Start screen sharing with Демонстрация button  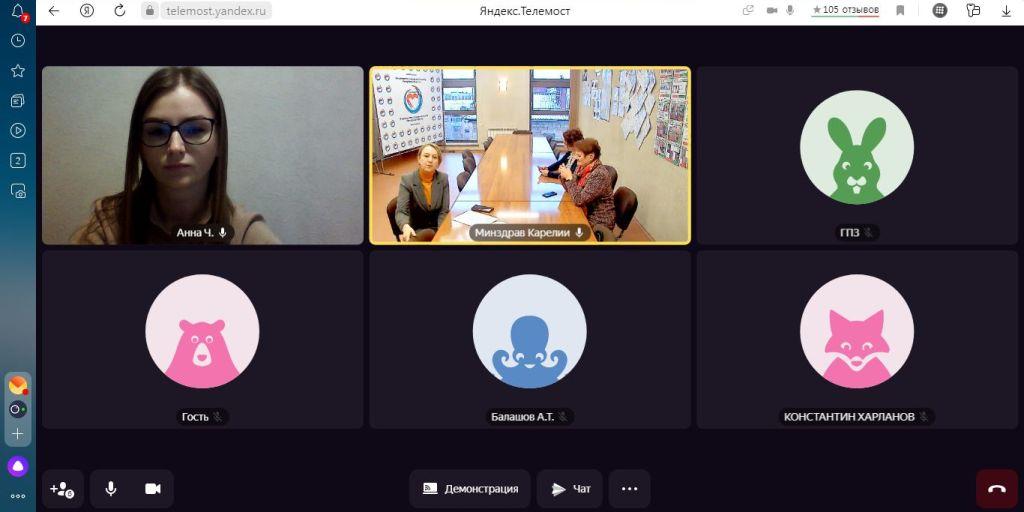470,489
